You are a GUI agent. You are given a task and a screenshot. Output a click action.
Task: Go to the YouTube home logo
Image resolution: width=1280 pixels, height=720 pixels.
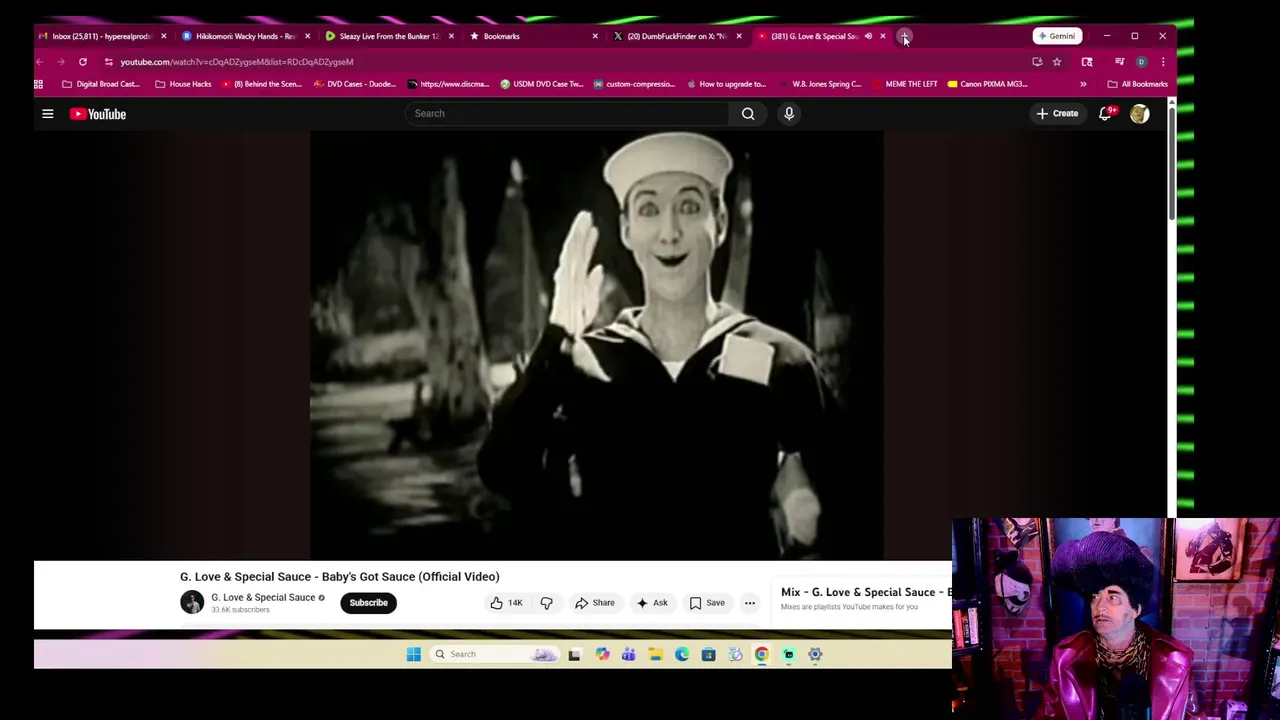pyautogui.click(x=98, y=114)
